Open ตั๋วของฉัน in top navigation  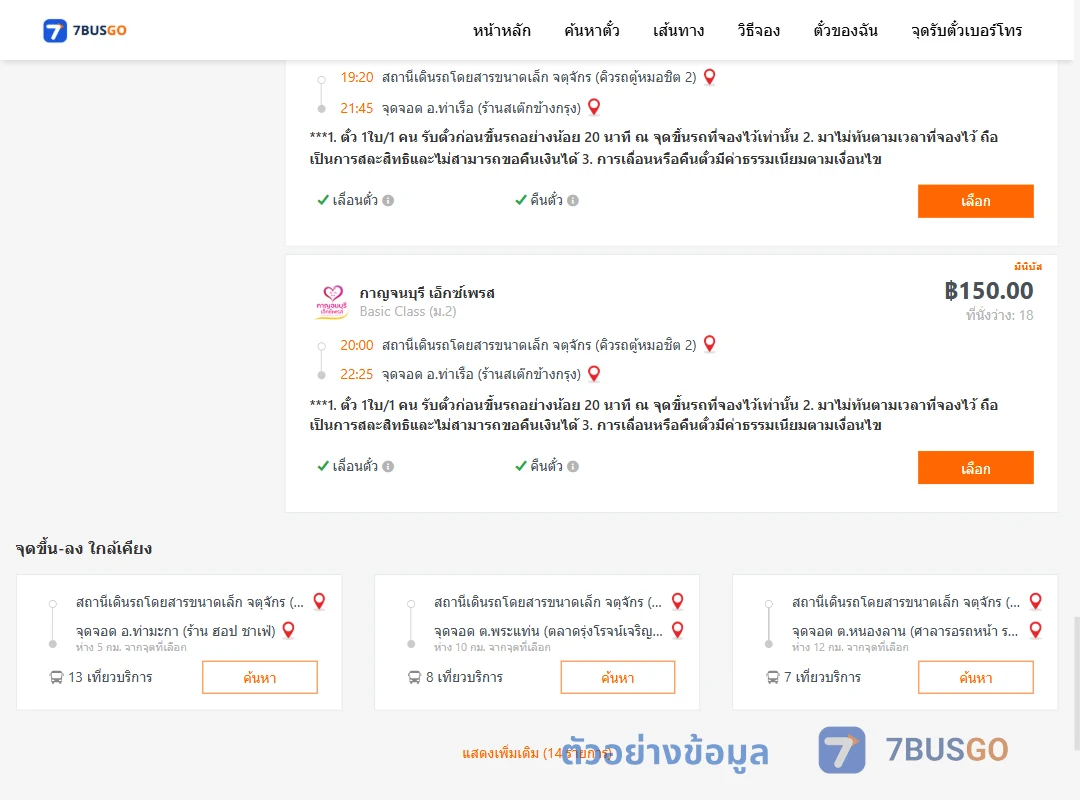845,31
